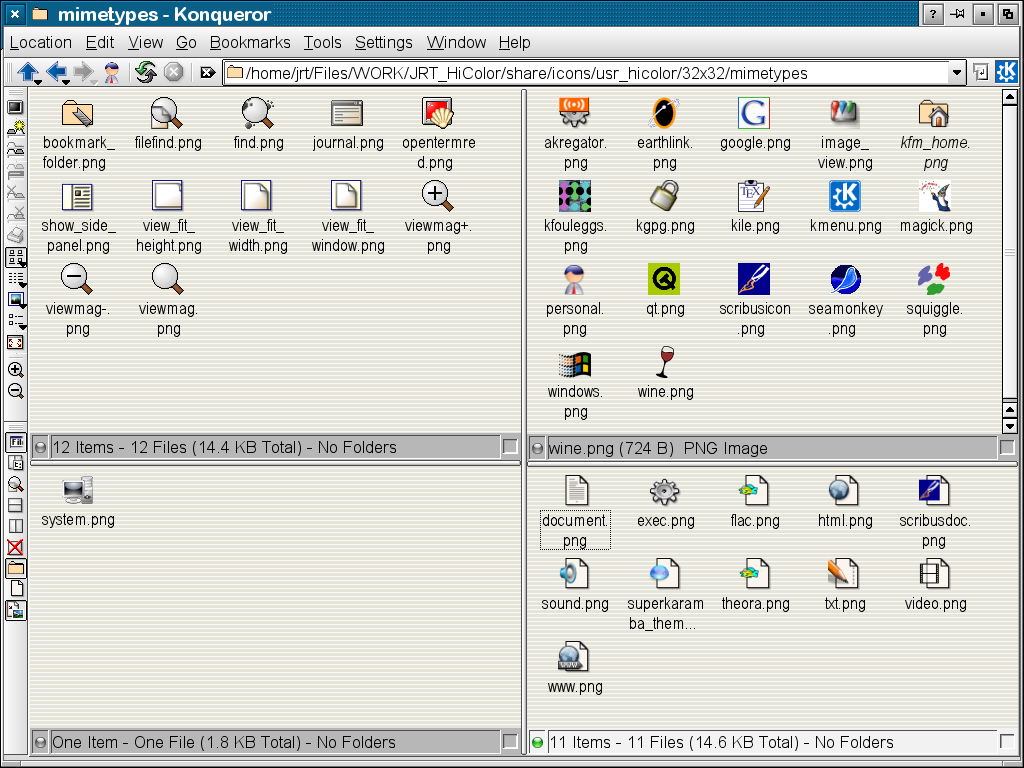Screen dimensions: 1024x768
Task: Select www.png file label
Action: click(575, 687)
